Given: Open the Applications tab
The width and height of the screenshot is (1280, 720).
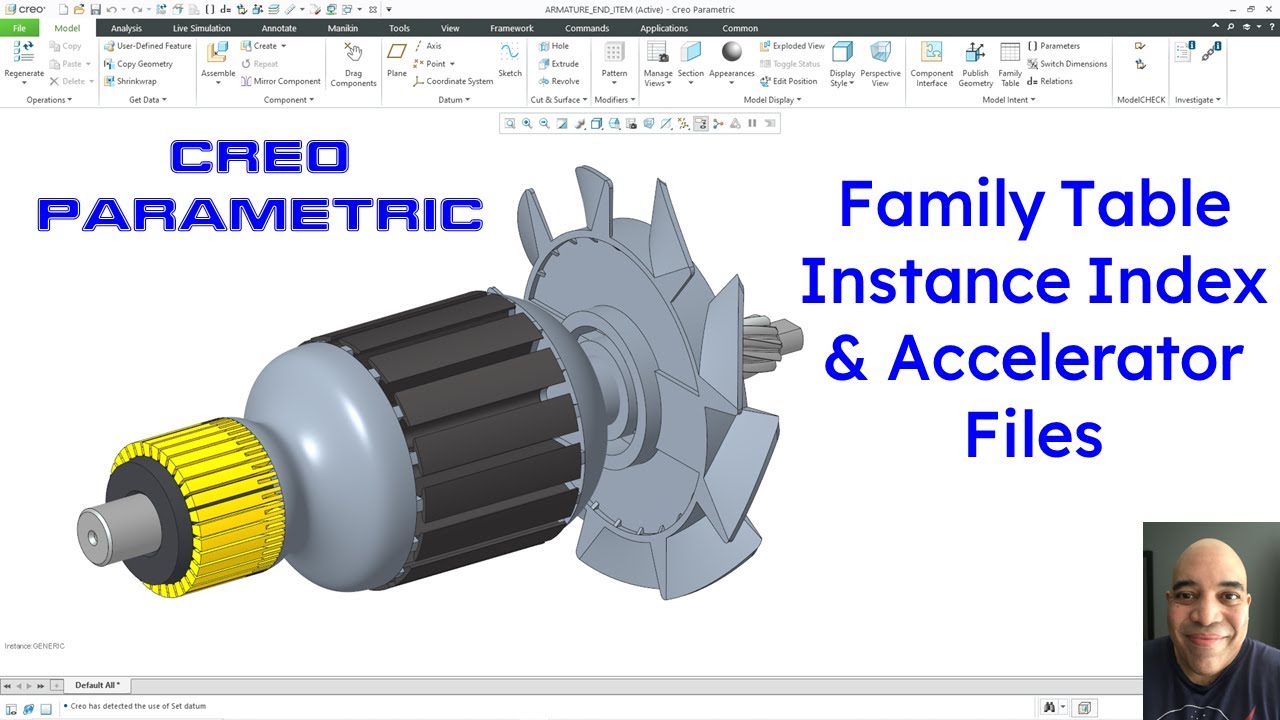Looking at the screenshot, I should click(x=664, y=28).
